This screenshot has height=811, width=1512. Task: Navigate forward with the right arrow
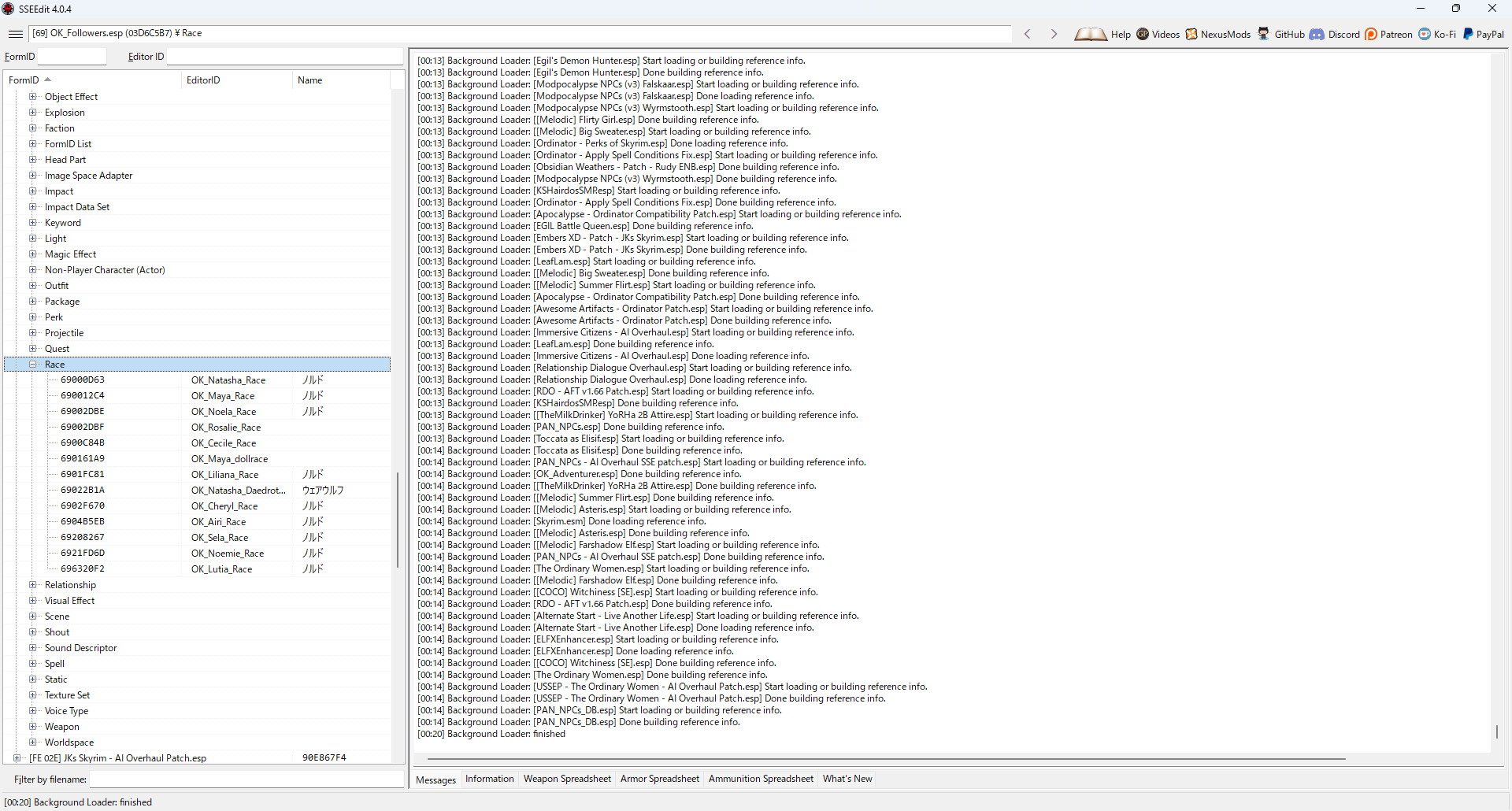click(x=1054, y=34)
